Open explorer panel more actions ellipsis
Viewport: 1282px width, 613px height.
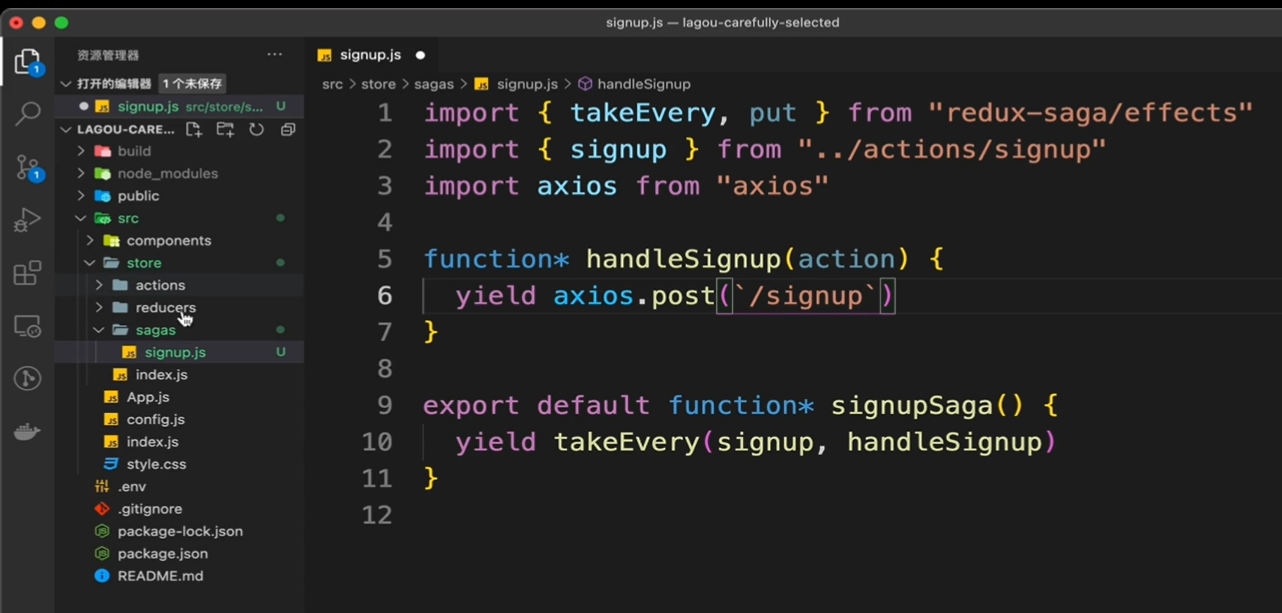[275, 55]
